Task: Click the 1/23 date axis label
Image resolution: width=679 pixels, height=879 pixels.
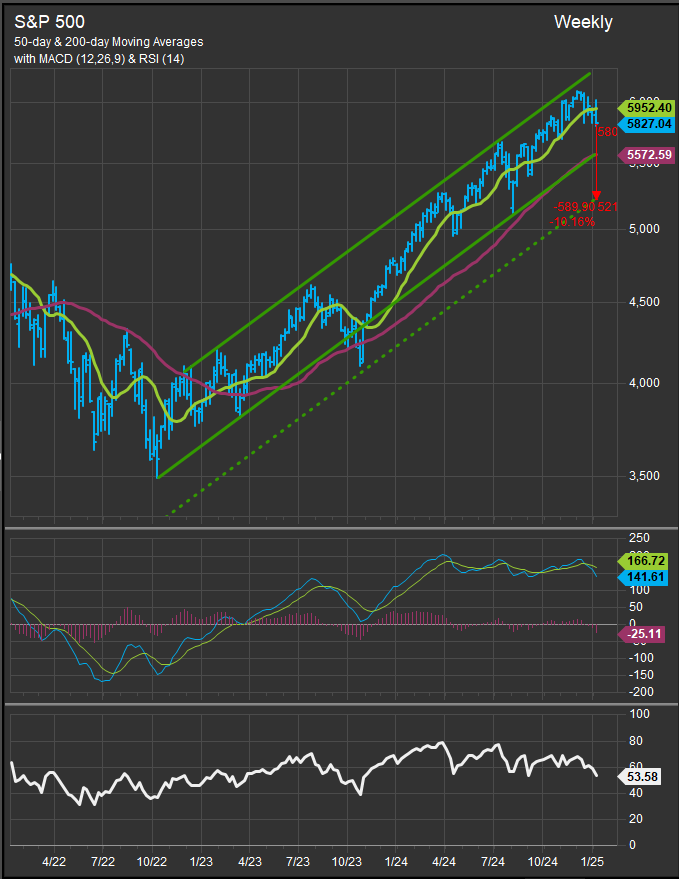Action: pyautogui.click(x=201, y=861)
